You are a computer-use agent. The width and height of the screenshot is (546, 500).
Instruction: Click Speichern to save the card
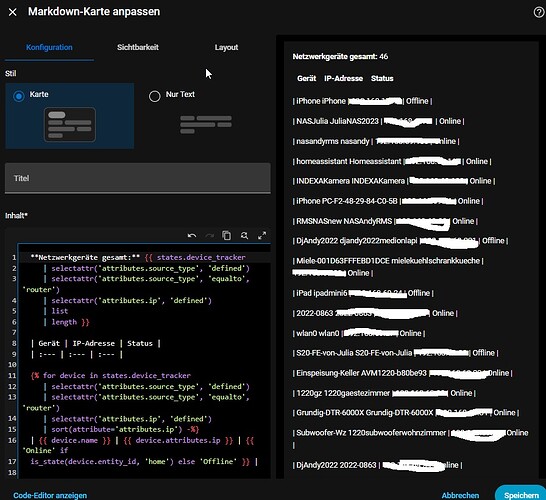click(521, 495)
